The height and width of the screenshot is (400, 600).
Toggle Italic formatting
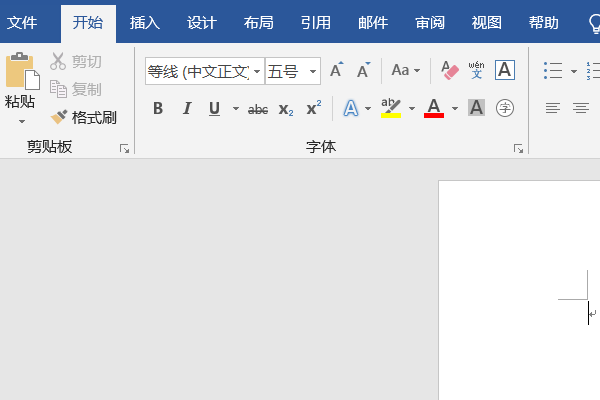(187, 109)
